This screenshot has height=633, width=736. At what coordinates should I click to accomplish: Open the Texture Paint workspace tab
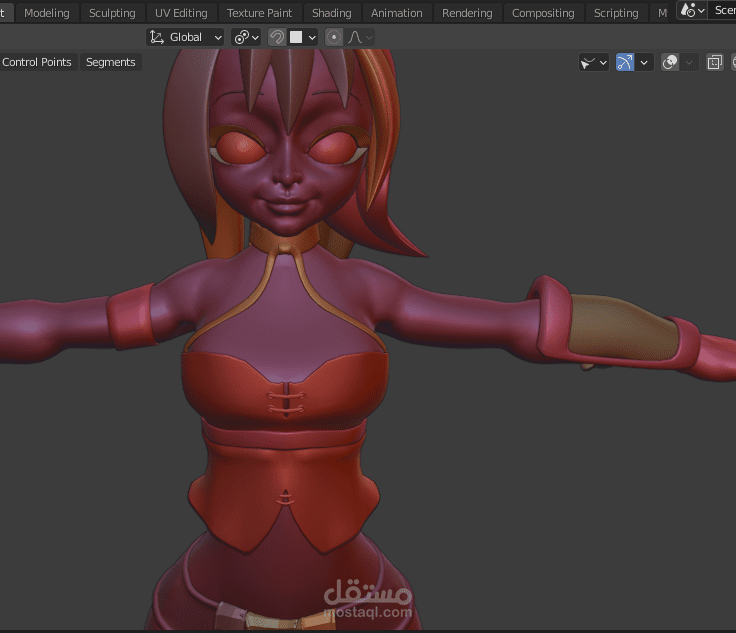259,13
